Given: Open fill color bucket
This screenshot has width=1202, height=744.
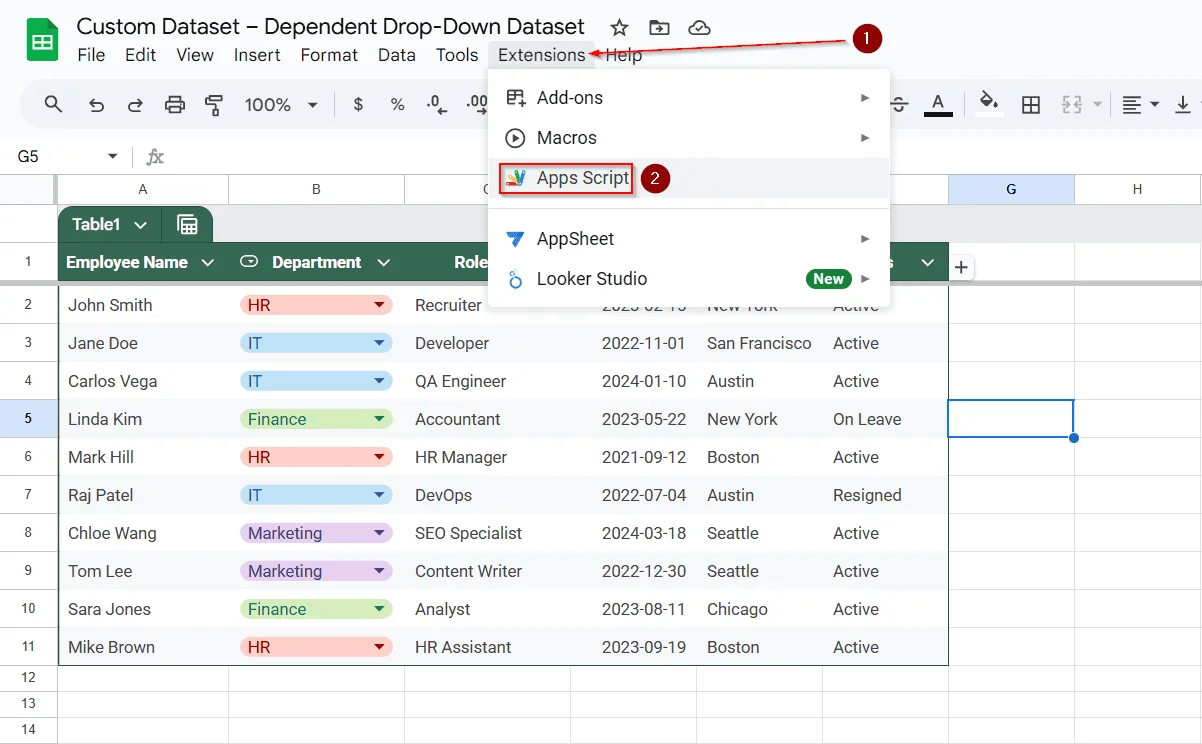Looking at the screenshot, I should click(989, 104).
